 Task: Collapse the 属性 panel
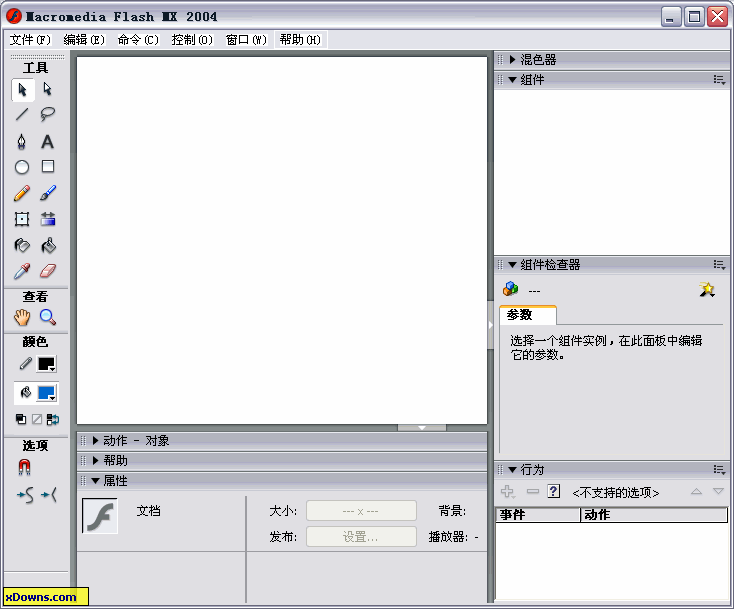click(95, 481)
